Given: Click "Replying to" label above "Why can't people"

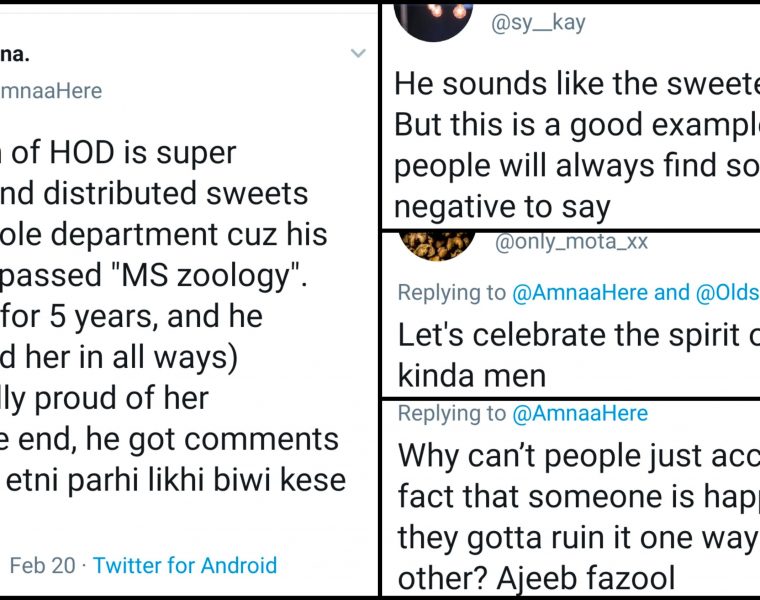Looking at the screenshot, I should (x=452, y=413).
